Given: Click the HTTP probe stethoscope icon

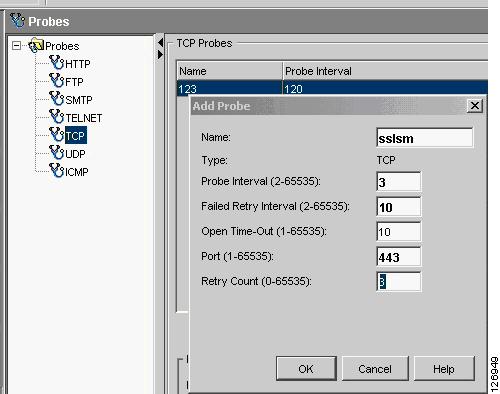Looking at the screenshot, I should [x=56, y=62].
